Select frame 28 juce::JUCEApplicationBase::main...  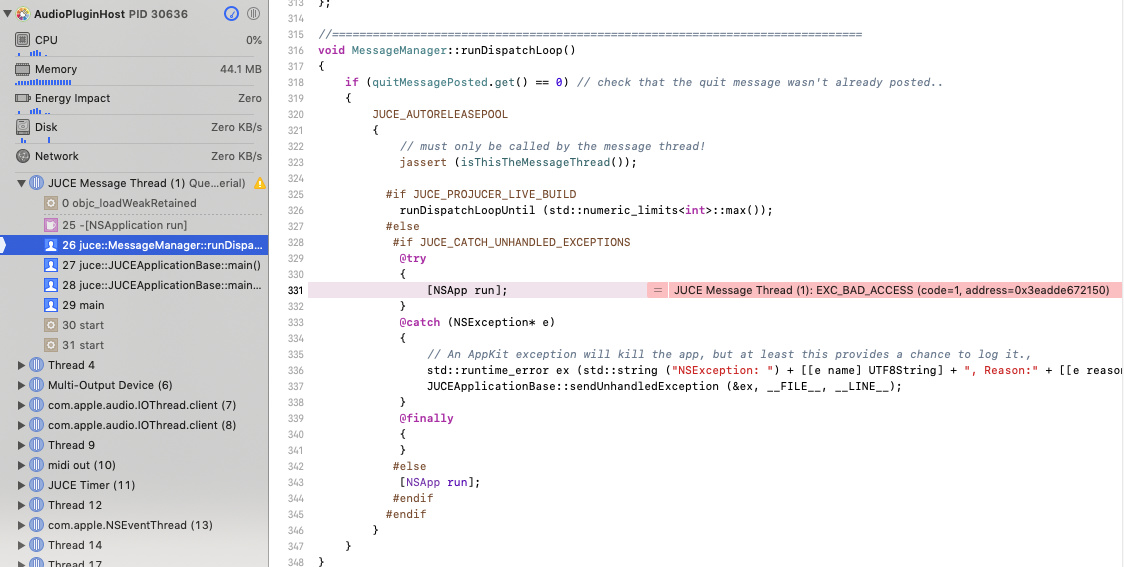[134, 285]
